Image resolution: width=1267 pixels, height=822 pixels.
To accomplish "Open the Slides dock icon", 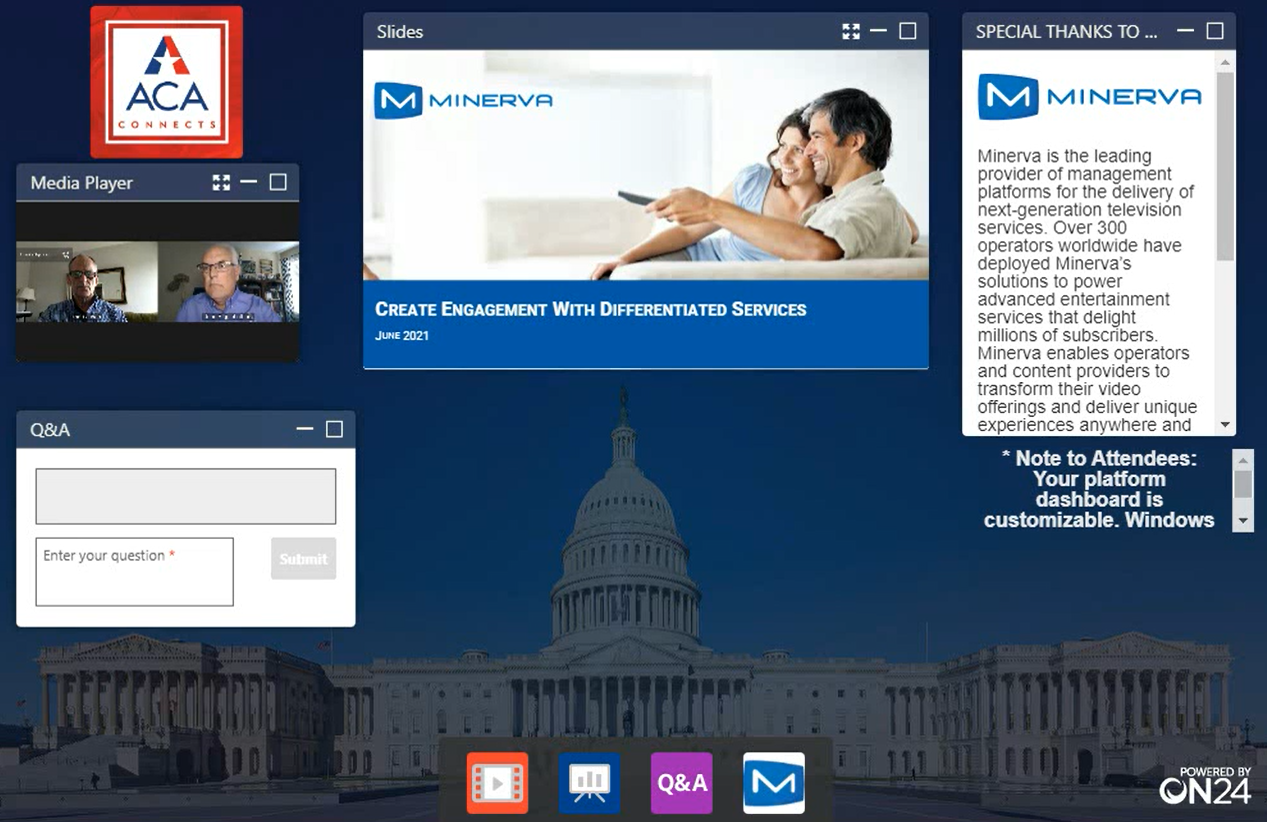I will [589, 783].
